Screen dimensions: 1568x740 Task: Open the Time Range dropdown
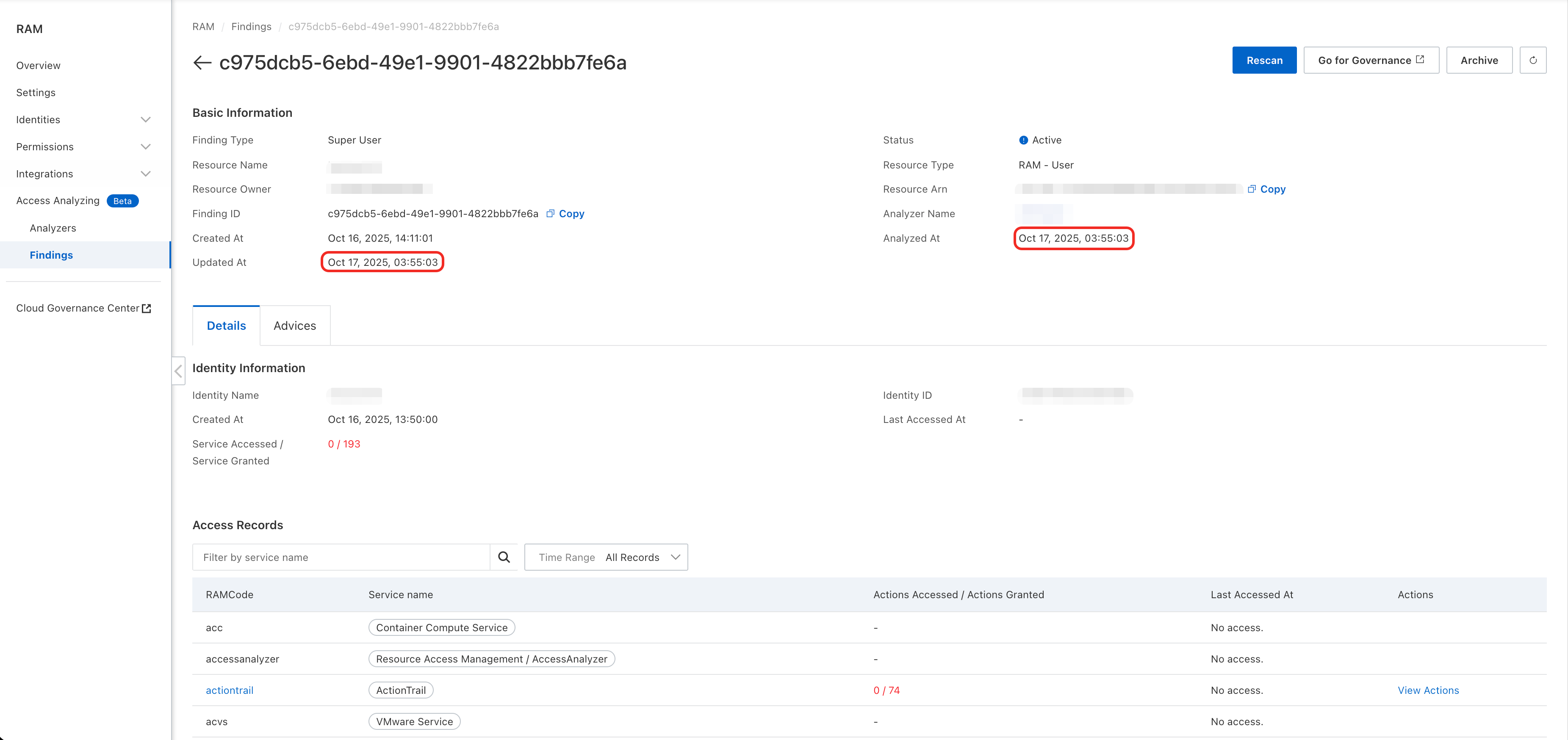(x=606, y=557)
